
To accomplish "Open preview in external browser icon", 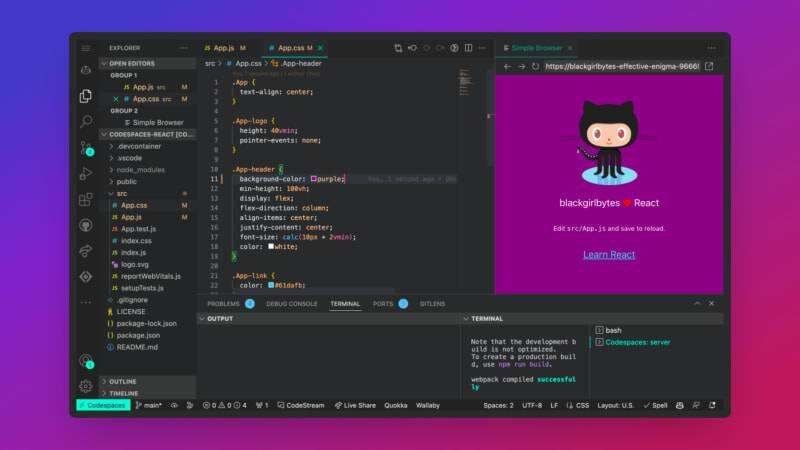I will coord(709,66).
